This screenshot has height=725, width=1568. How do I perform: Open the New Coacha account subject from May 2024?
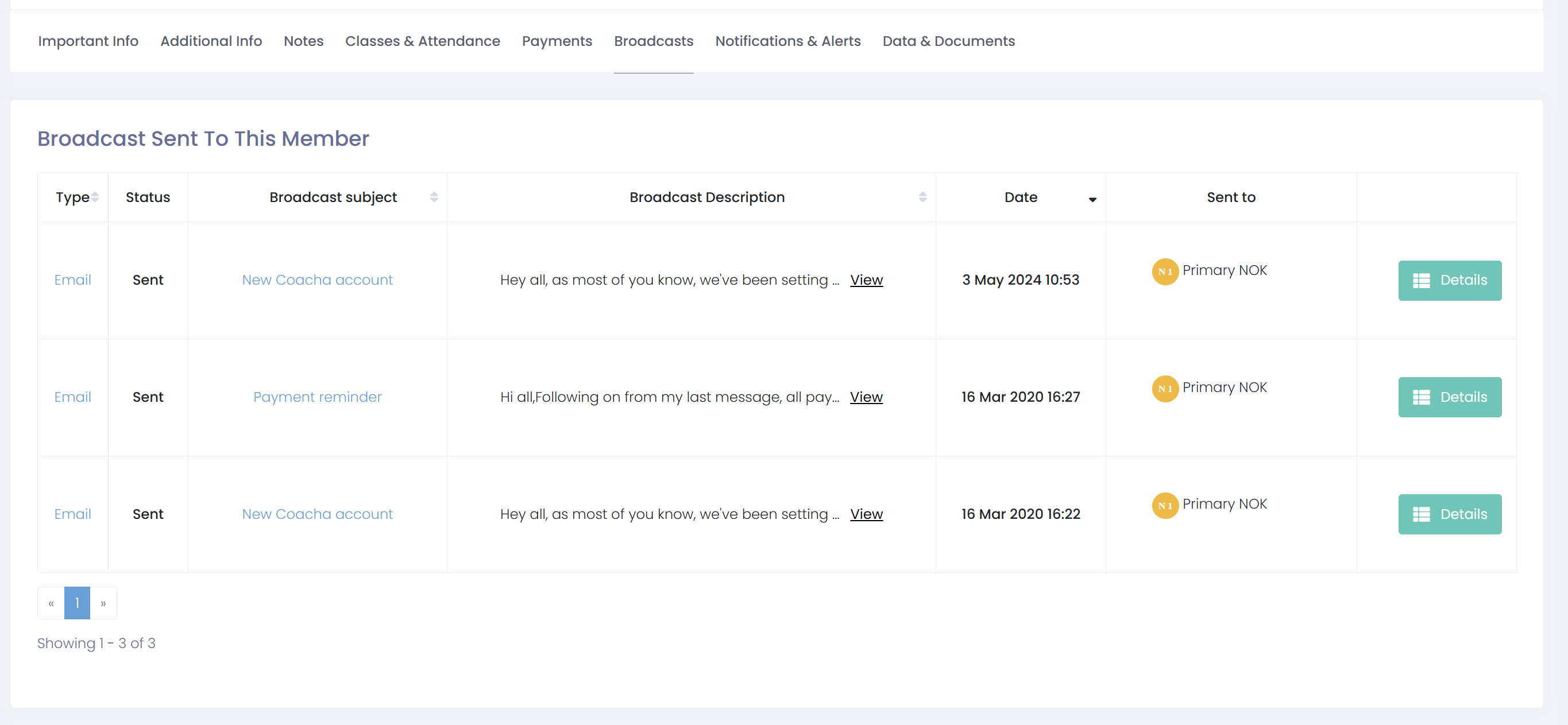[x=317, y=280]
